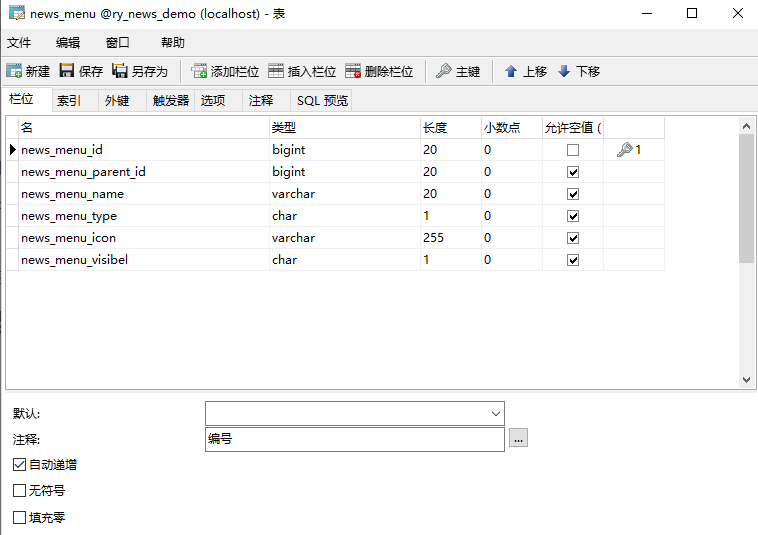
Task: Click the 小数点 column header
Action: pos(512,128)
